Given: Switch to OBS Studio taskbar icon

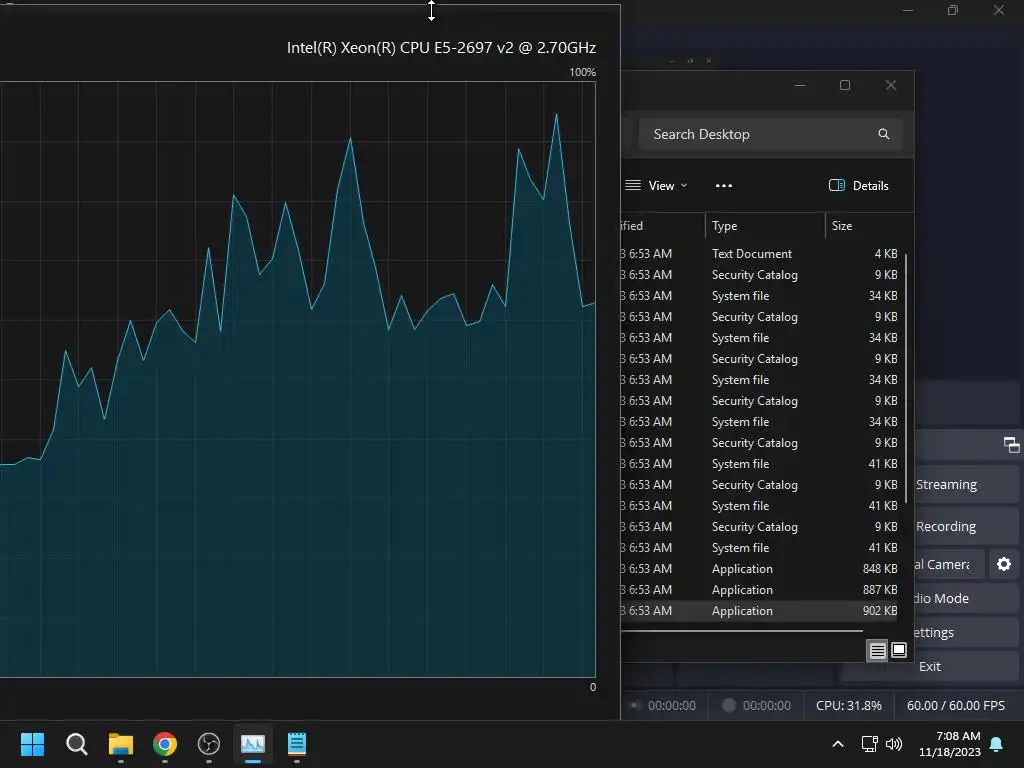Looking at the screenshot, I should coord(208,744).
